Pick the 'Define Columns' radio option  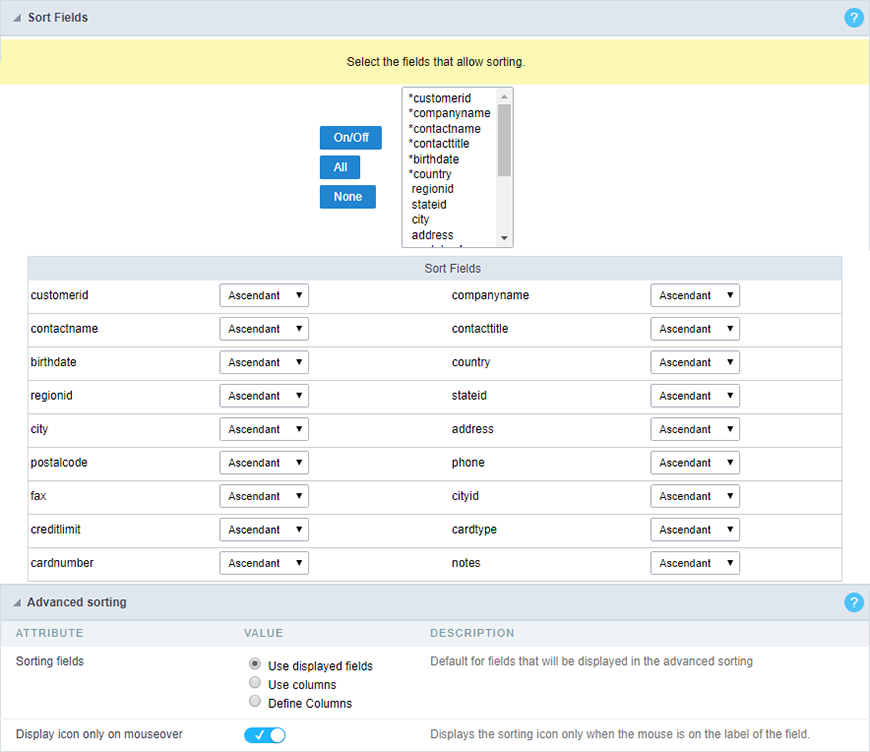(x=255, y=702)
